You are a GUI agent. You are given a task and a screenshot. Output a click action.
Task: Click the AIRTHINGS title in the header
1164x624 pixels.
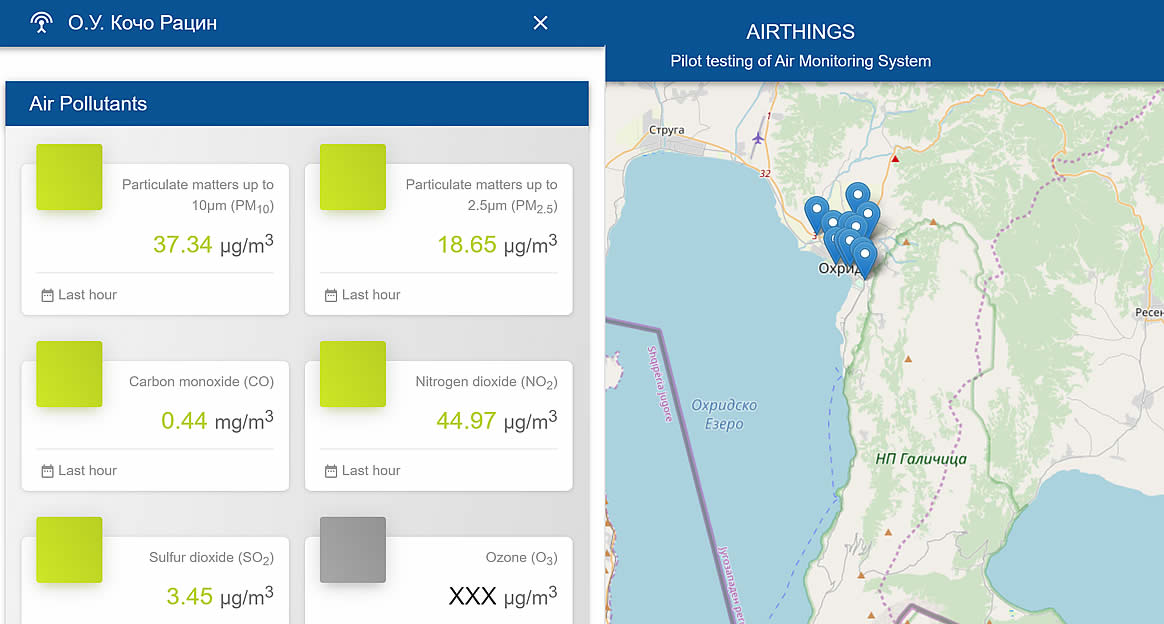click(x=800, y=32)
